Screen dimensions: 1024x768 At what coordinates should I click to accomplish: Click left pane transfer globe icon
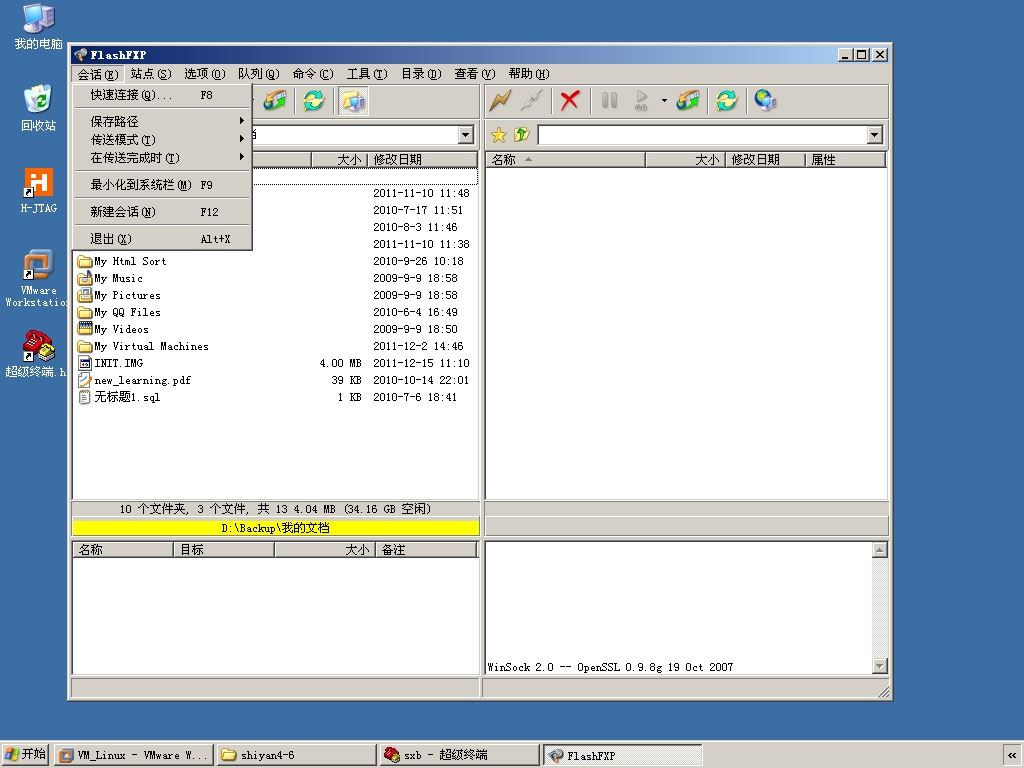pos(275,101)
